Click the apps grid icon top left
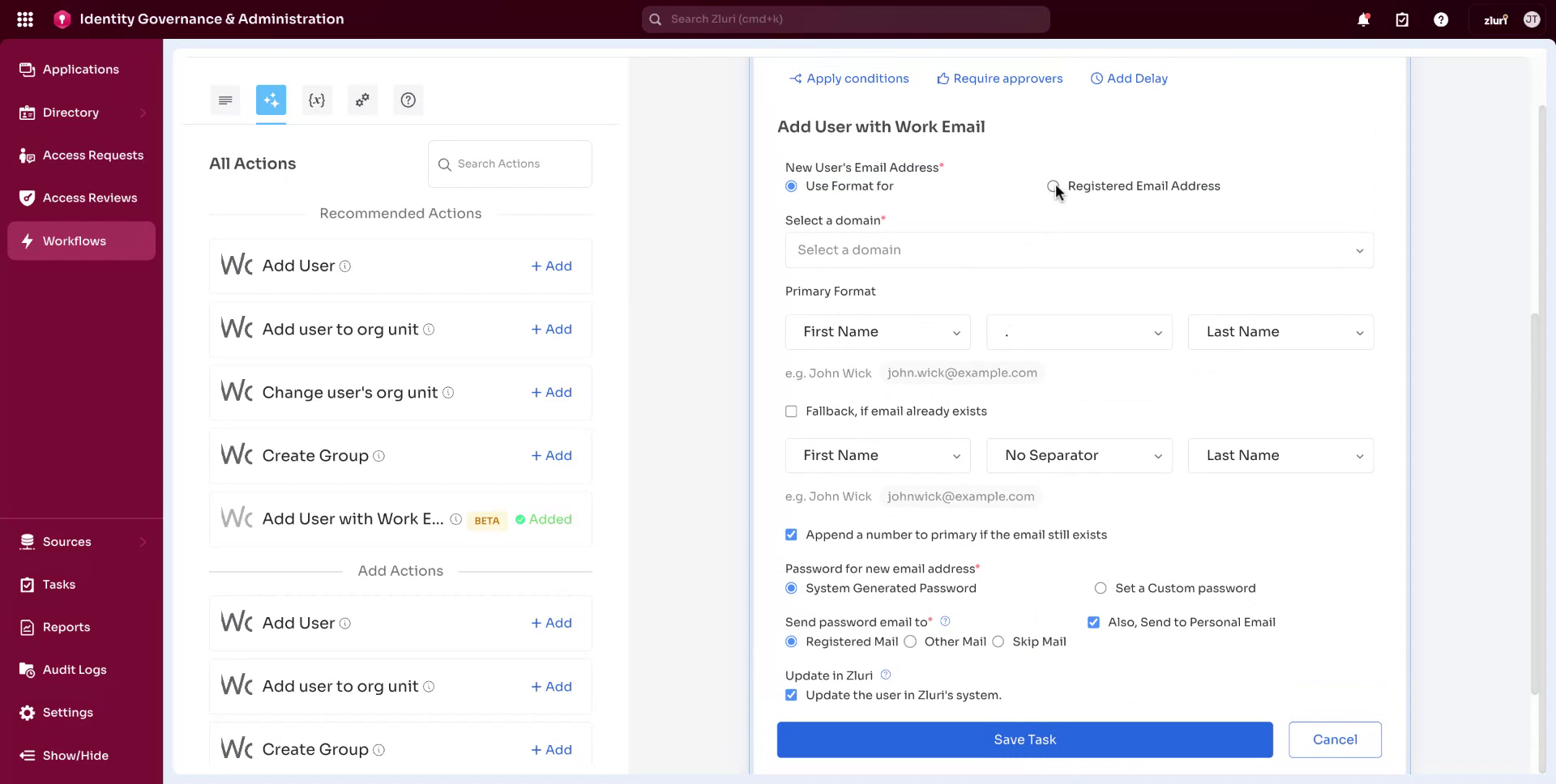 pyautogui.click(x=24, y=19)
